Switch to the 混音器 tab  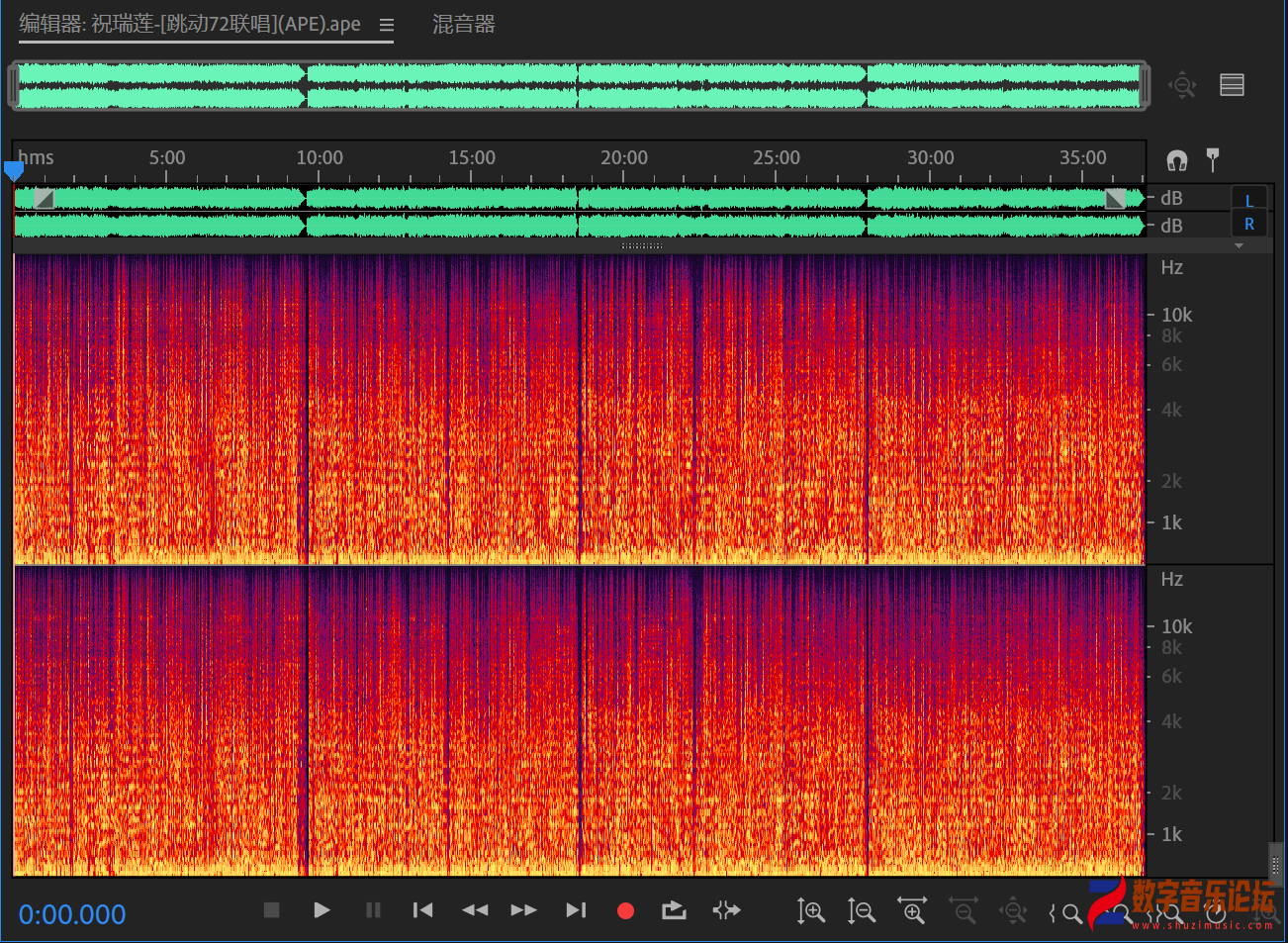(x=463, y=25)
